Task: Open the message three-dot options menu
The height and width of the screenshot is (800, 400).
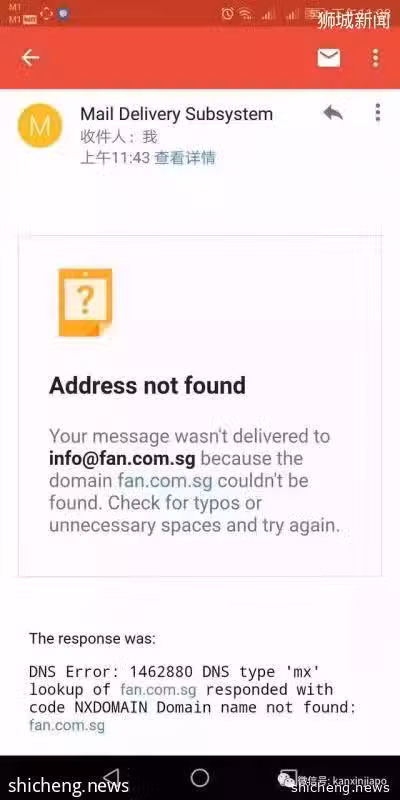Action: coord(378,112)
